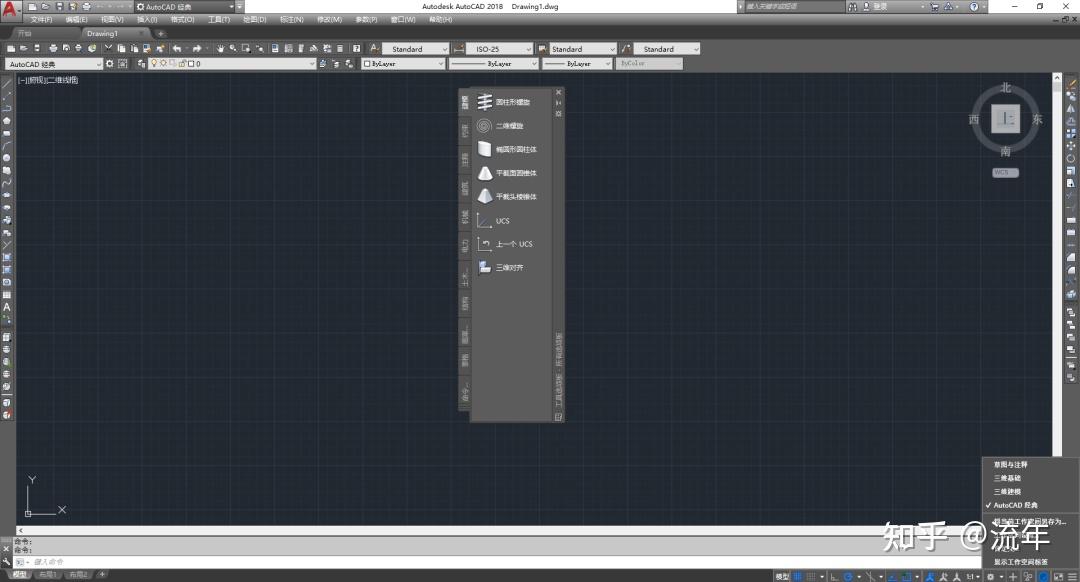Open the linetype ByLayer dropdown

[493, 63]
